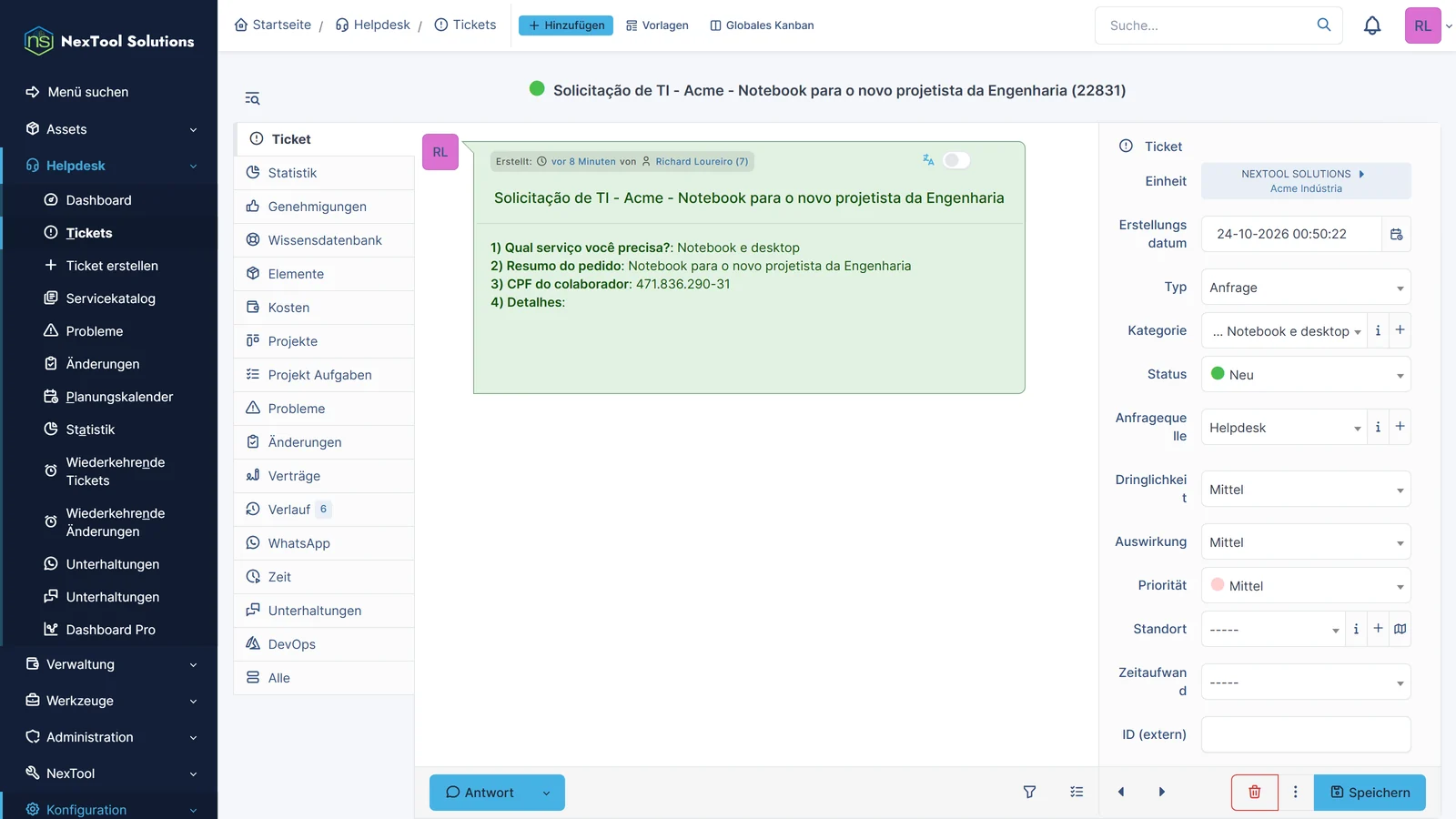Click the Suche search field
Screen dimensions: 1456x819
1206,25
